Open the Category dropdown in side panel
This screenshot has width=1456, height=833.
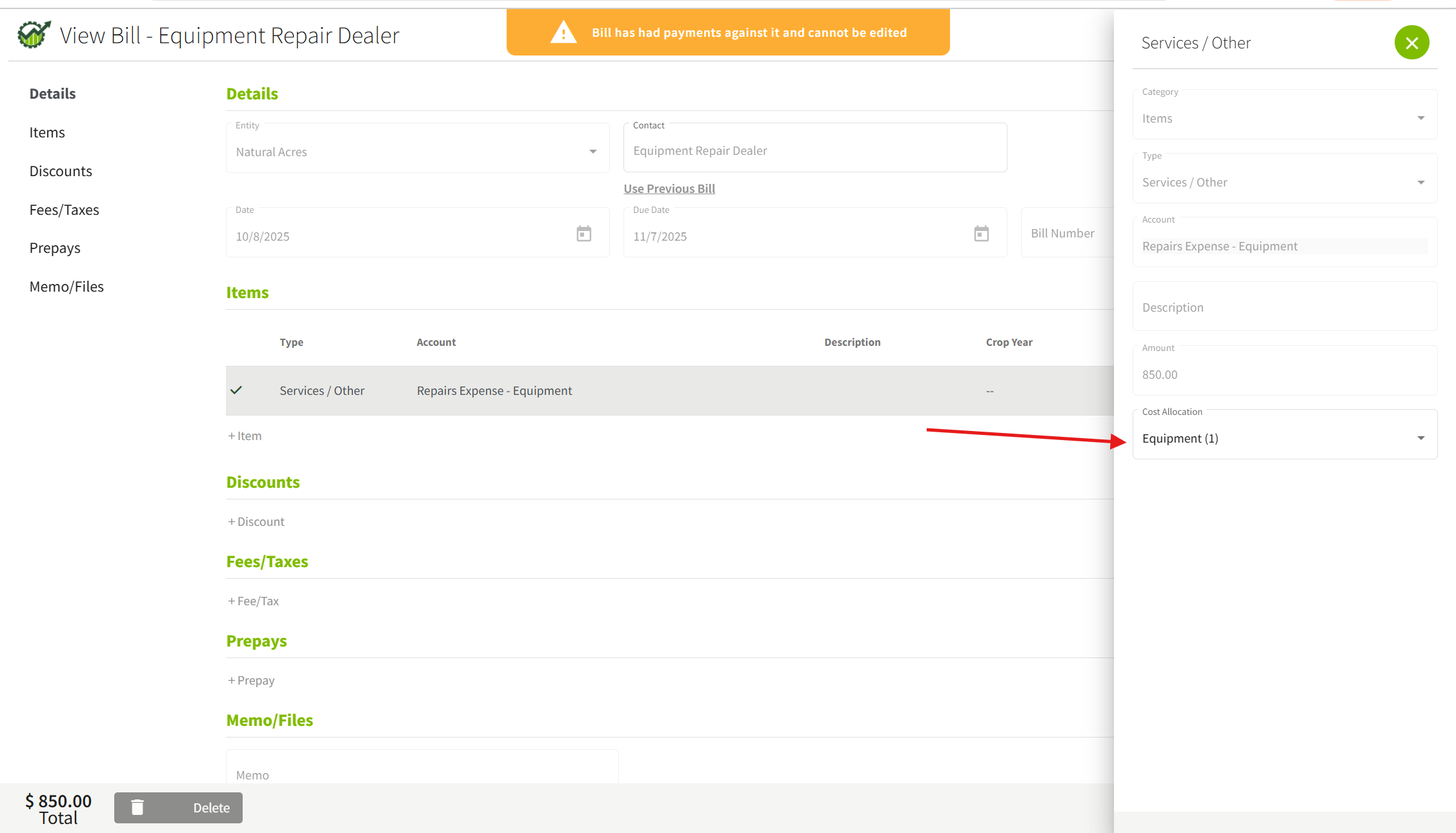point(1421,118)
